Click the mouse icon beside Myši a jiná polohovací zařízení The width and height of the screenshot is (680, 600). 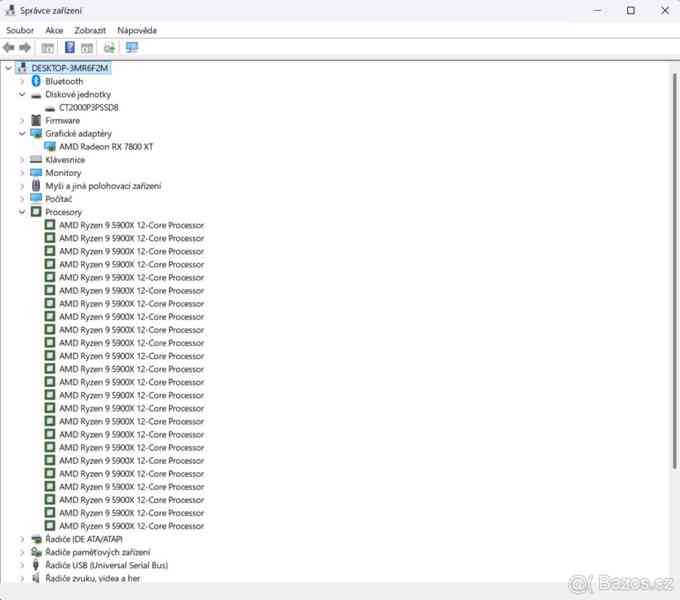click(36, 186)
